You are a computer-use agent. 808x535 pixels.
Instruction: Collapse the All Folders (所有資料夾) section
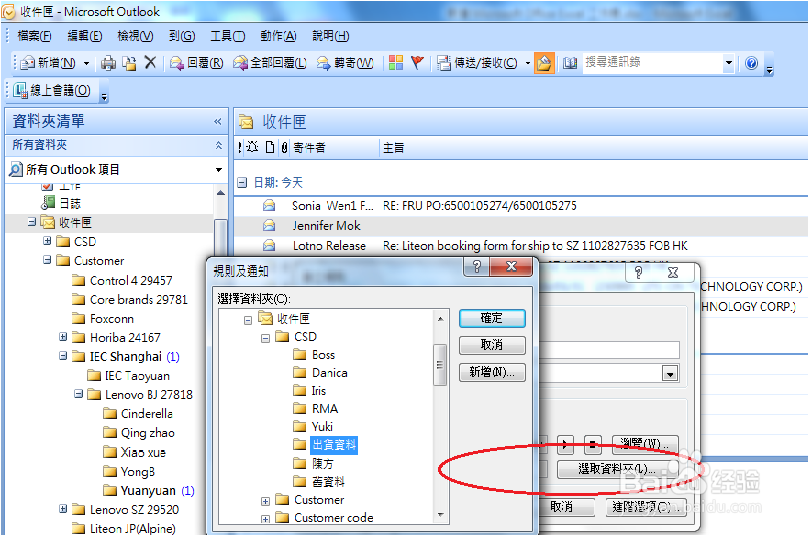tap(218, 145)
